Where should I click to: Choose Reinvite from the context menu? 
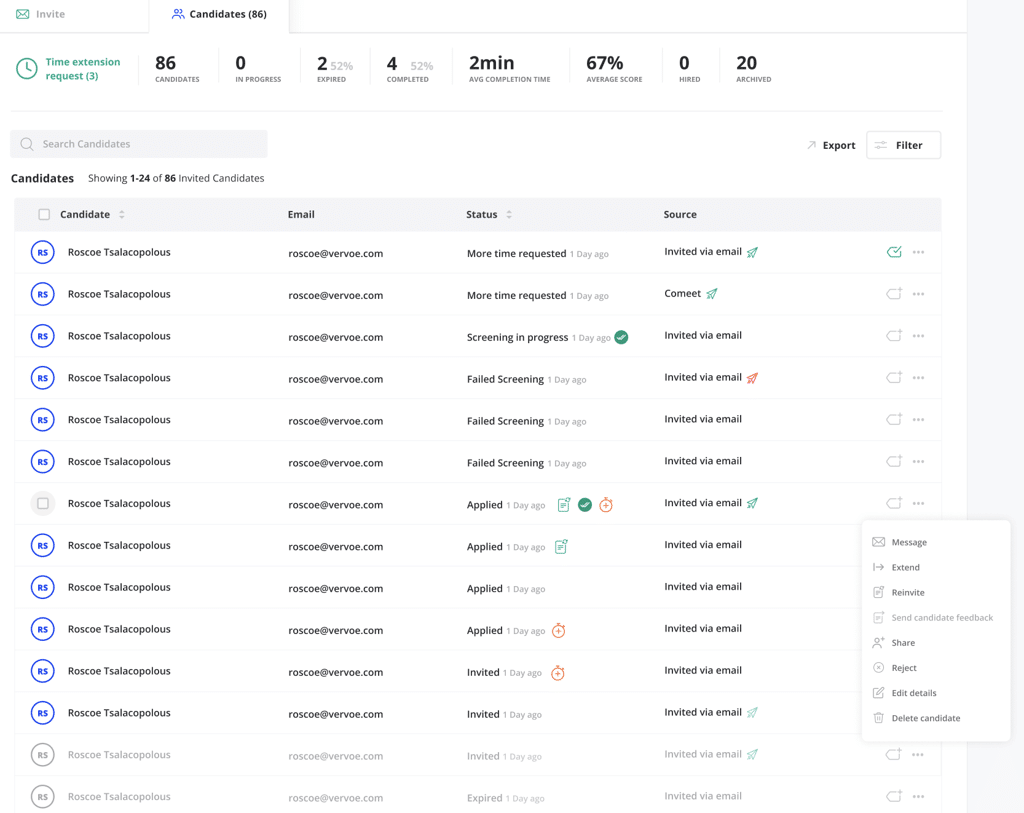pos(907,592)
